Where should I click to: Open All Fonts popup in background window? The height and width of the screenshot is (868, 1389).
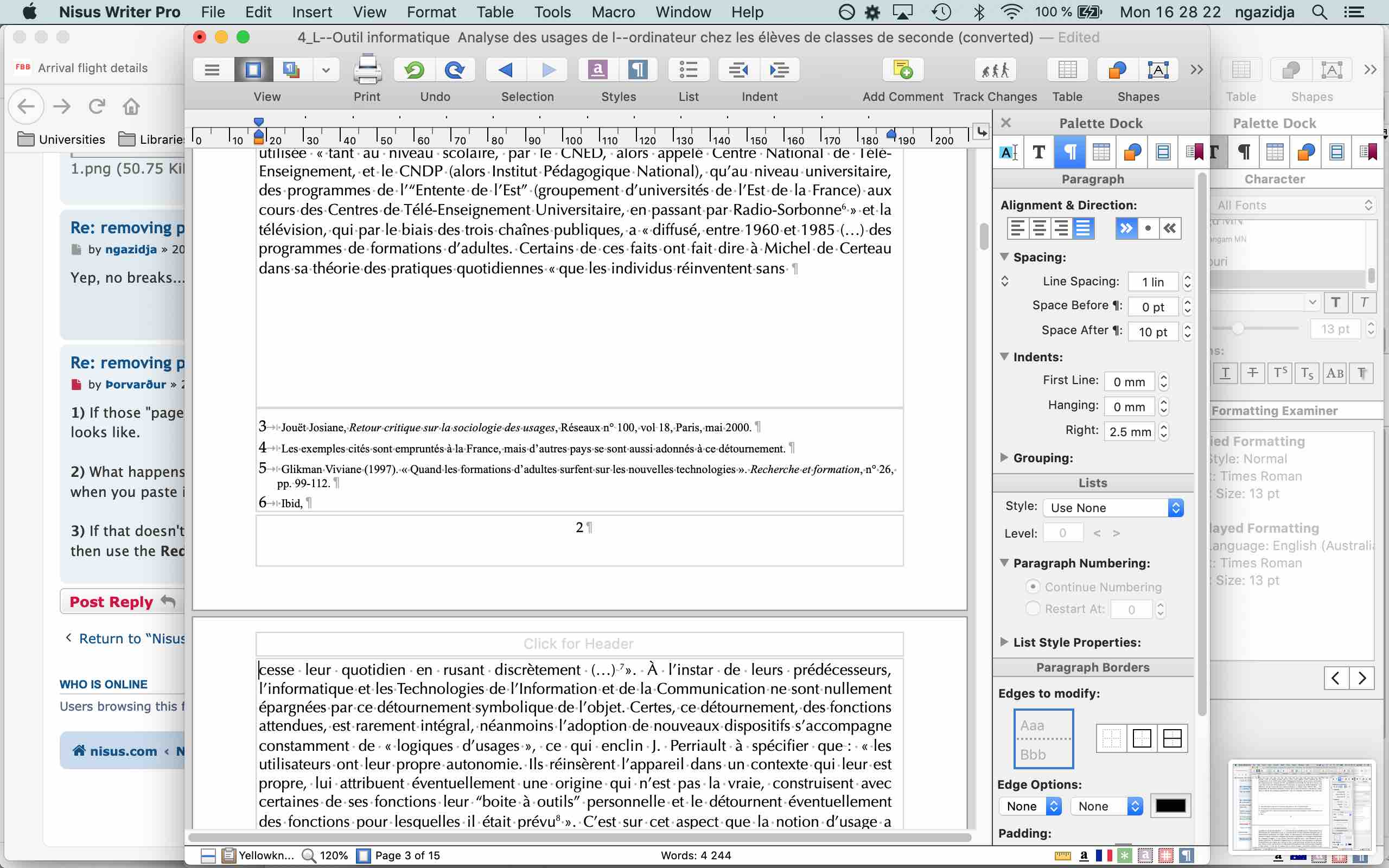point(1294,205)
